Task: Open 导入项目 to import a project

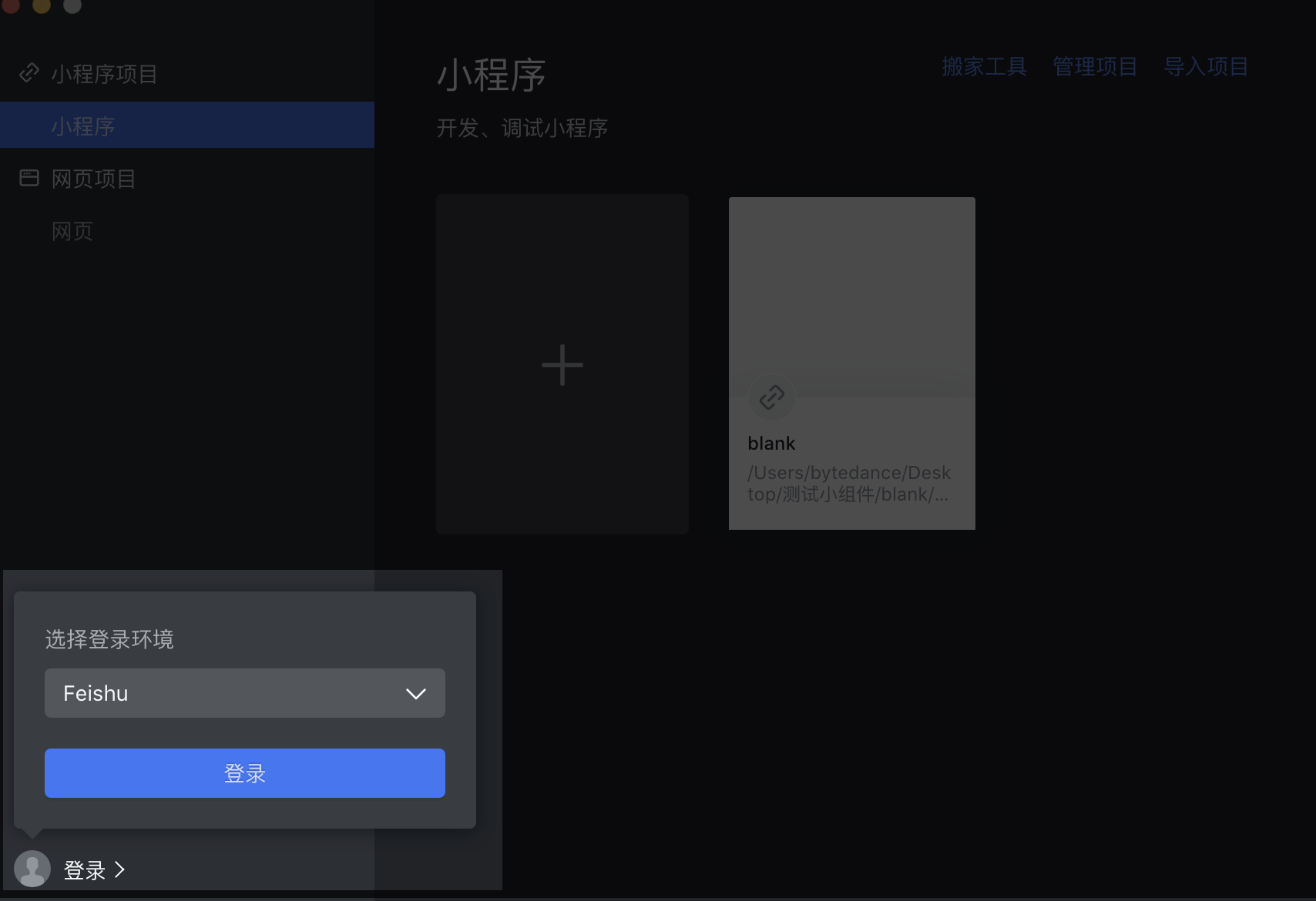Action: (x=1207, y=66)
